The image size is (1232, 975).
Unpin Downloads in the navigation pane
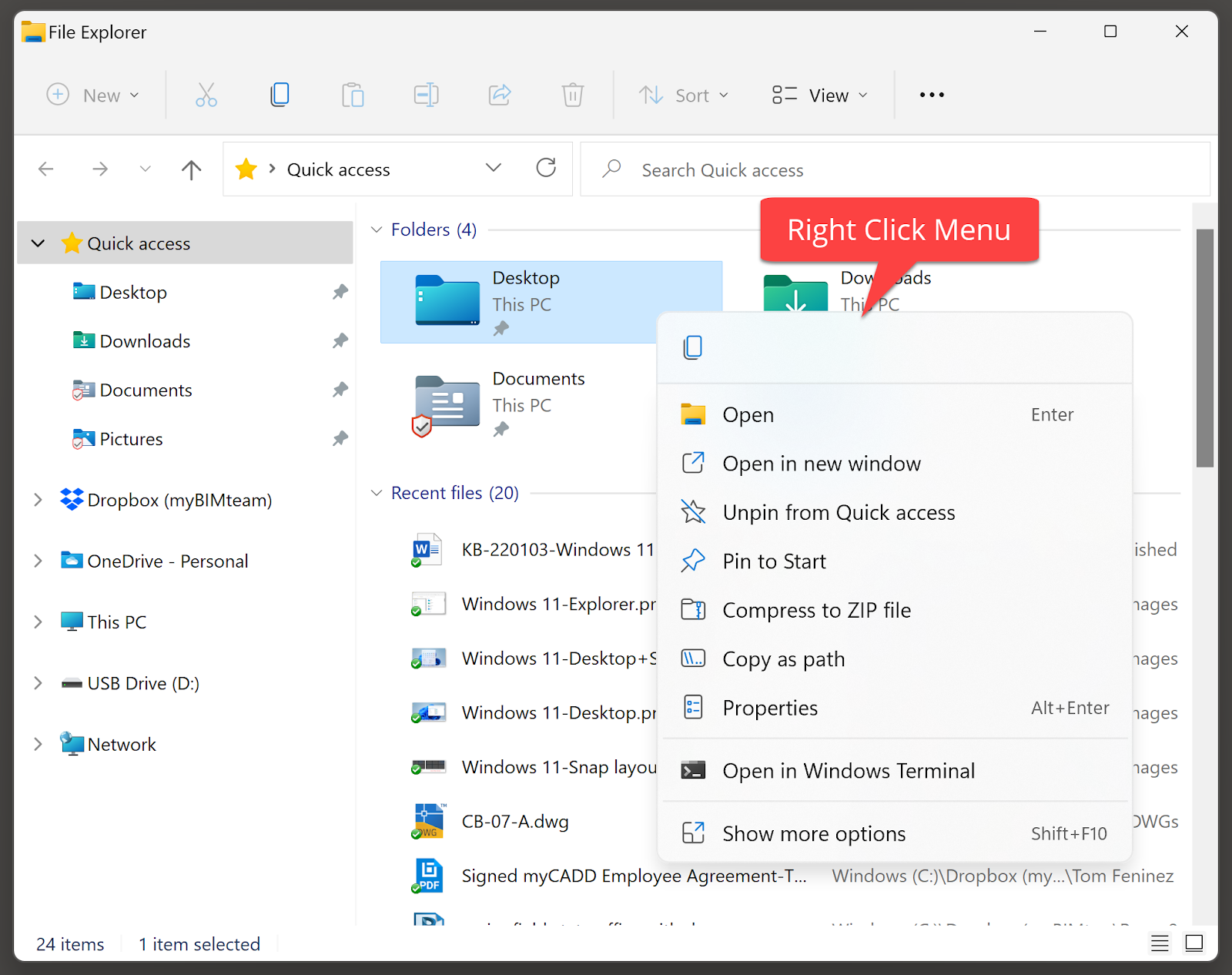coord(340,340)
